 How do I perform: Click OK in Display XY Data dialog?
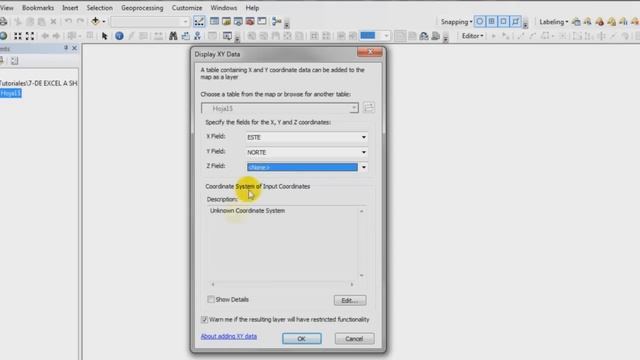click(302, 338)
